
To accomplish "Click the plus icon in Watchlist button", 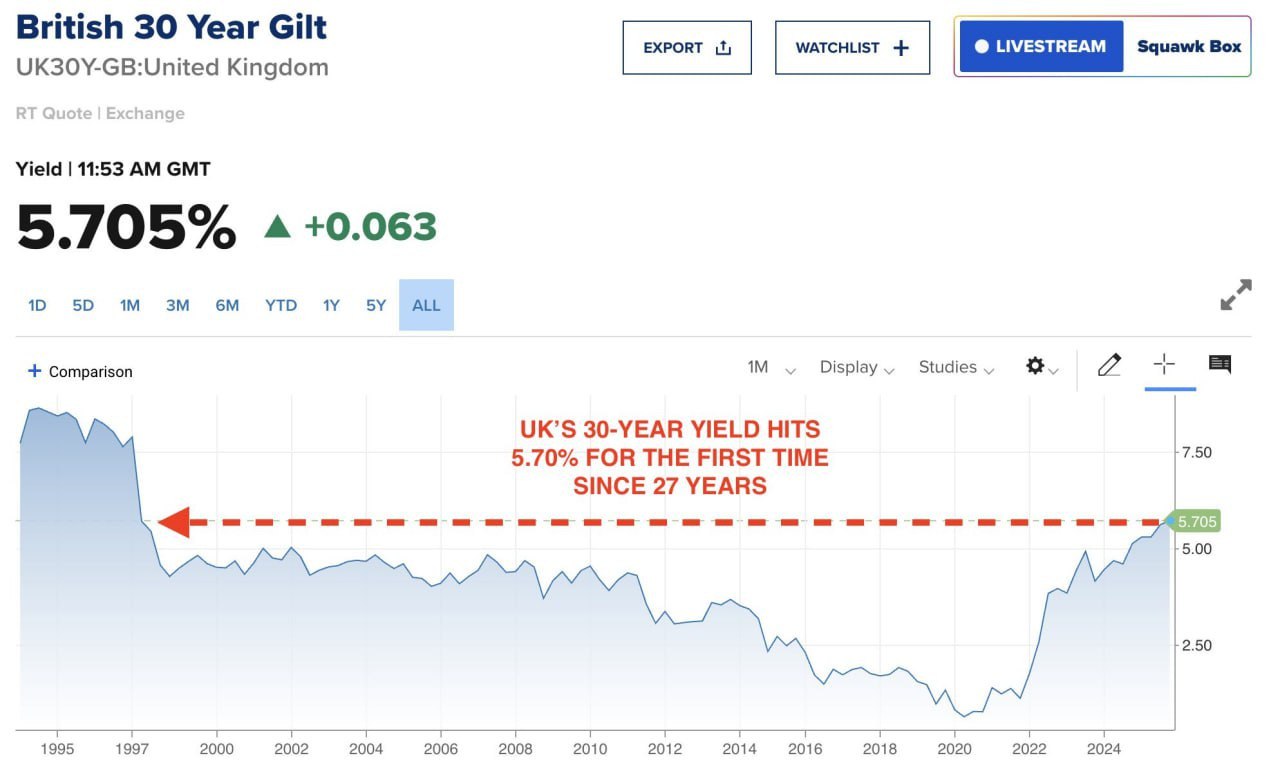I will point(901,47).
